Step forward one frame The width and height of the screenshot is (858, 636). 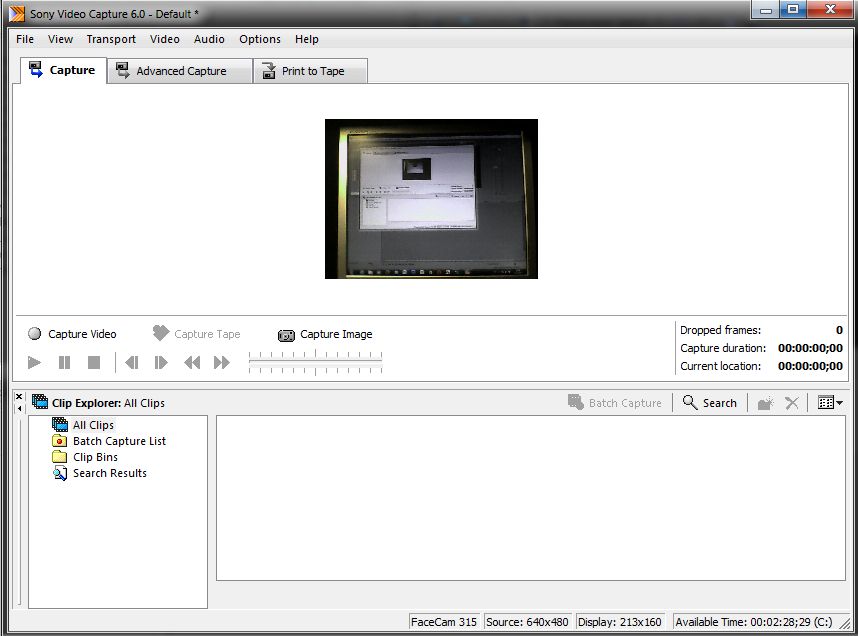pyautogui.click(x=161, y=363)
